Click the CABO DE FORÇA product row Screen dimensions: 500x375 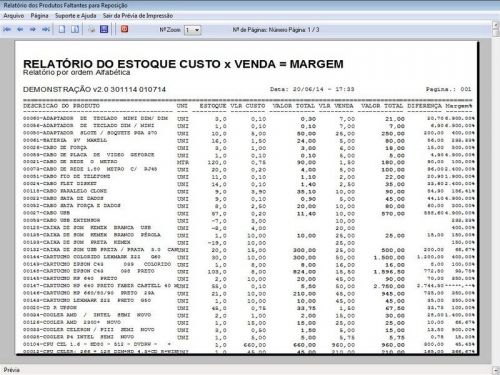(248, 148)
